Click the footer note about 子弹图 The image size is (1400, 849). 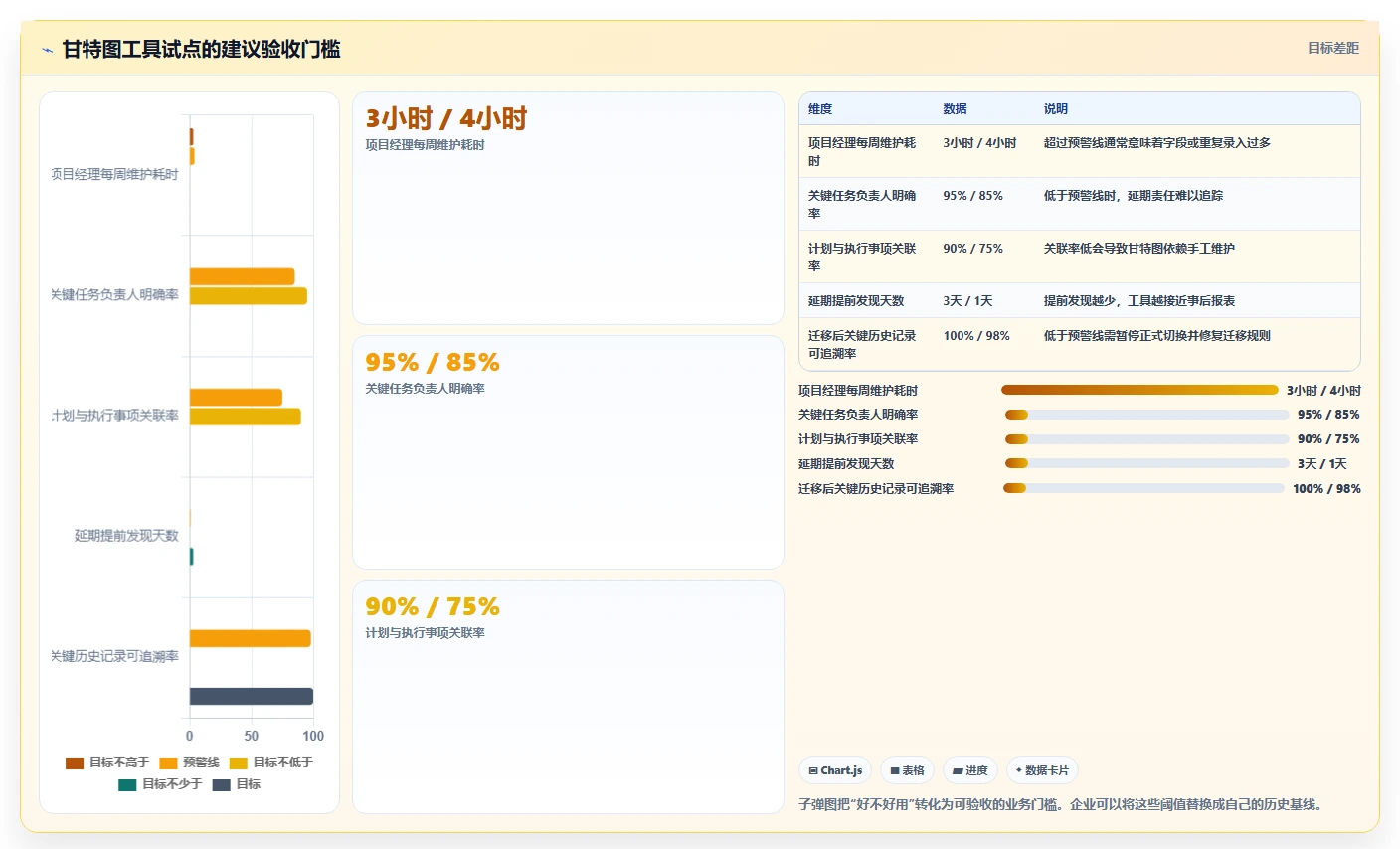(1063, 804)
